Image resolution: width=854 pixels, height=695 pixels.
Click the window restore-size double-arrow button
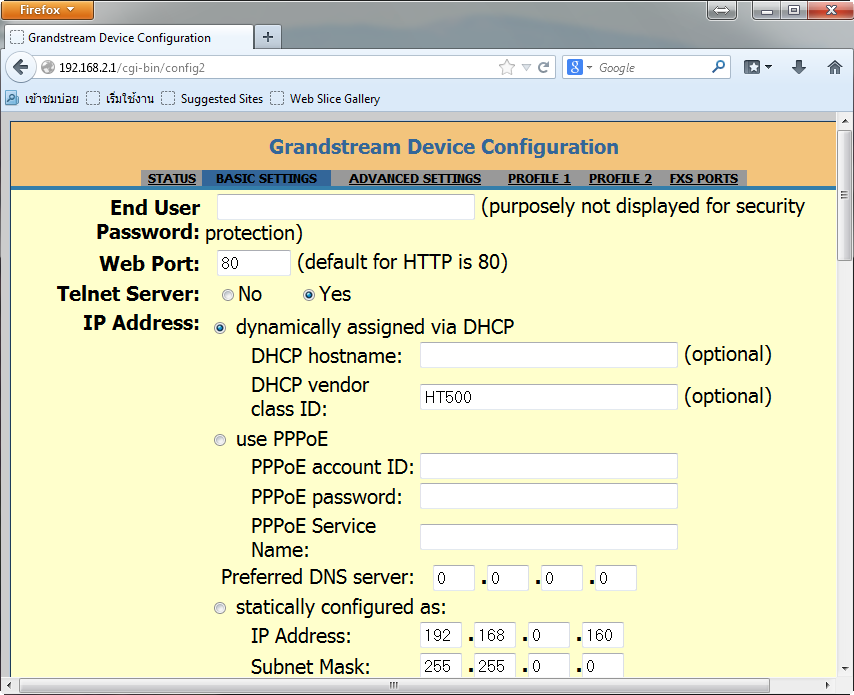click(722, 10)
